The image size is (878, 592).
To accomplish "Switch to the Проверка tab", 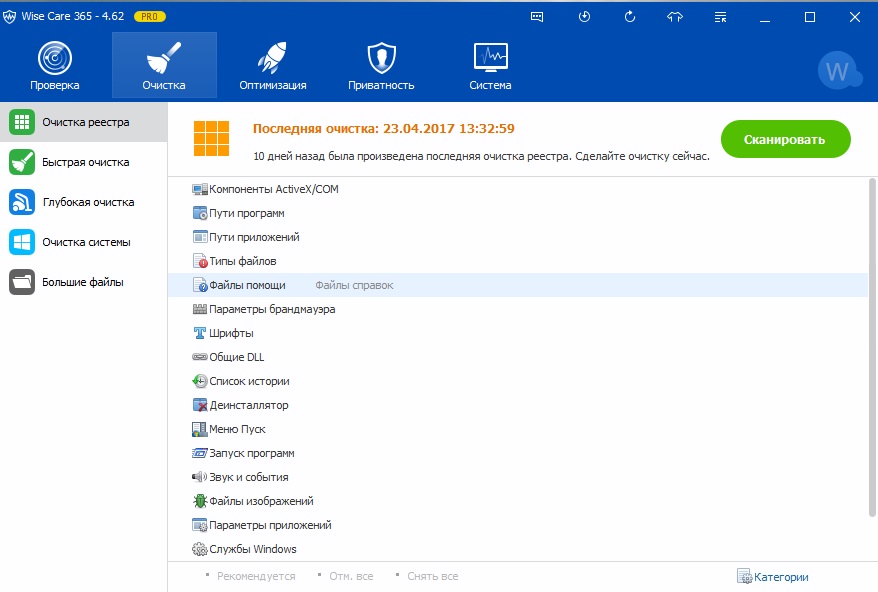I will [55, 66].
